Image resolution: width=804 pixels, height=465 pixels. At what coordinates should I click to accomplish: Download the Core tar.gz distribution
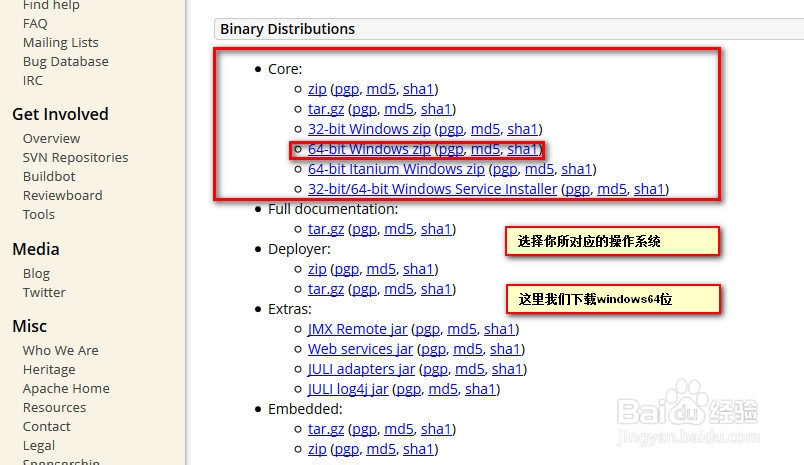326,109
